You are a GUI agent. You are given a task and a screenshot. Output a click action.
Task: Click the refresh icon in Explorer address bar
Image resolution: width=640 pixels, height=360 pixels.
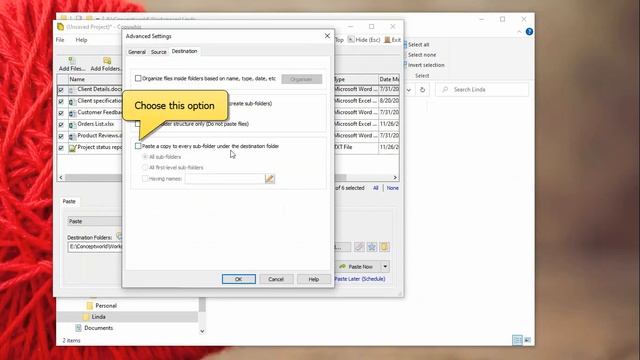click(x=422, y=89)
